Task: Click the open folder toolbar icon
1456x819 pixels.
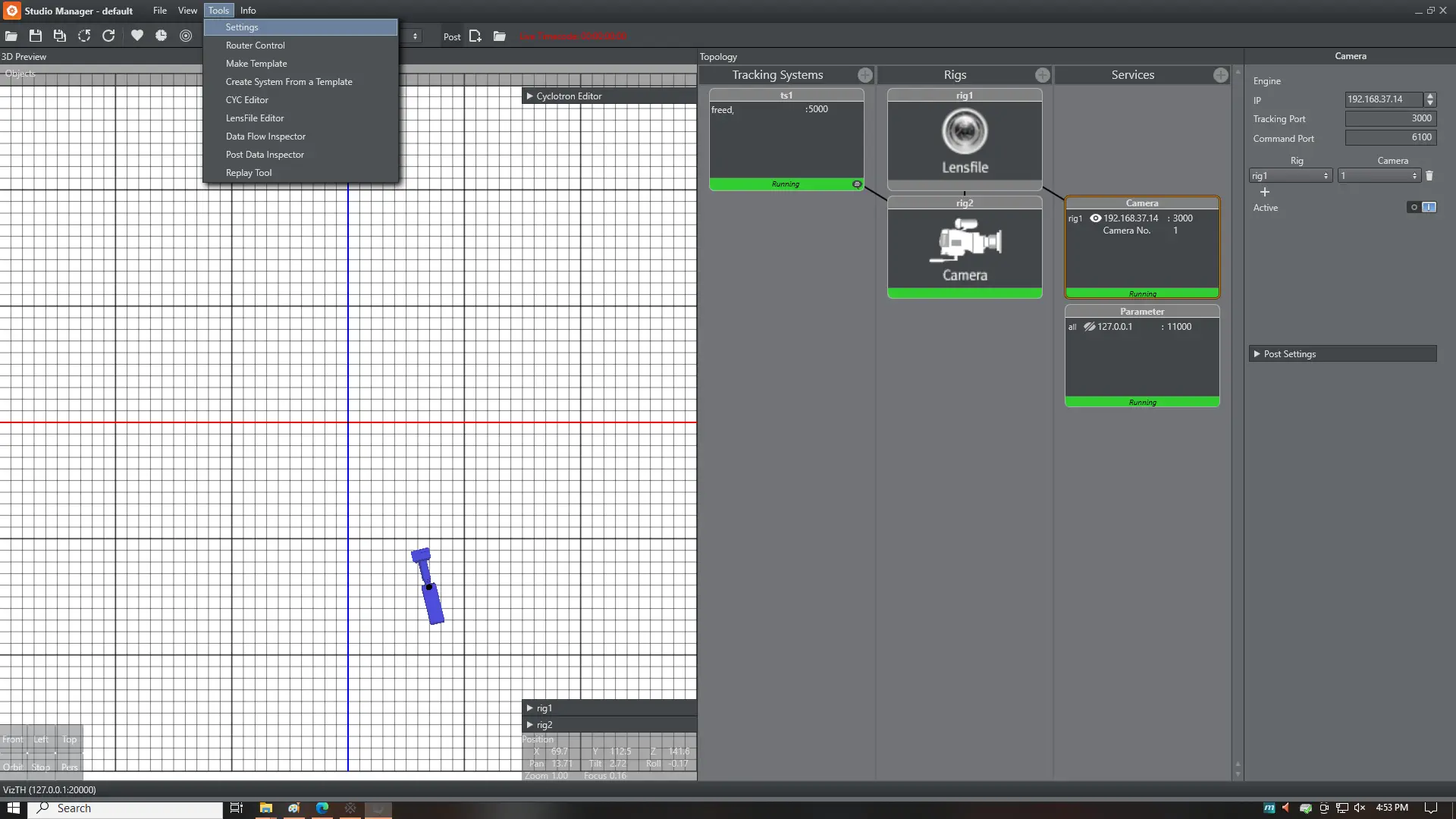Action: click(11, 36)
